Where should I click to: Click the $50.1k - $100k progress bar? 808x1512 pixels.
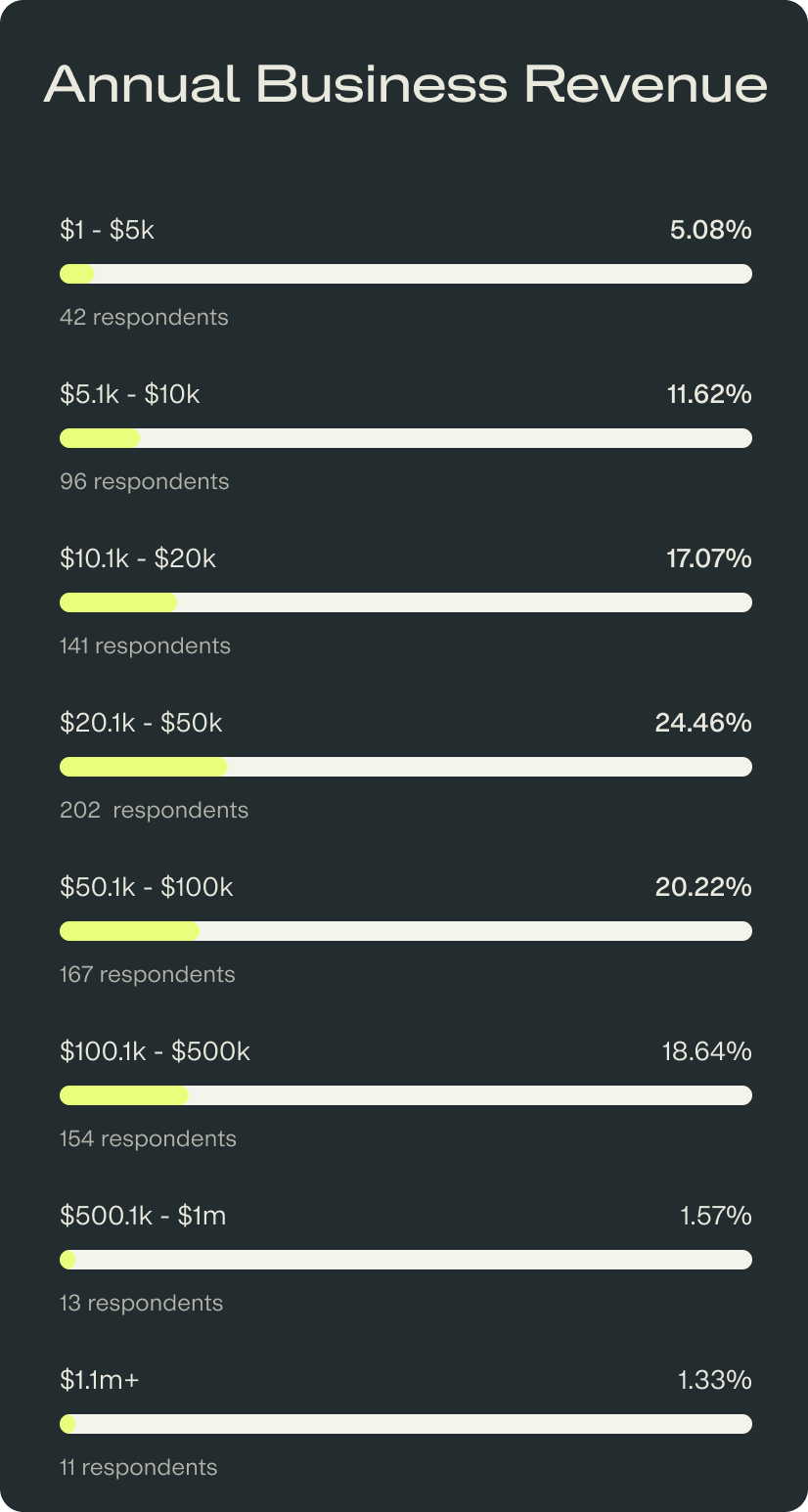click(x=405, y=931)
